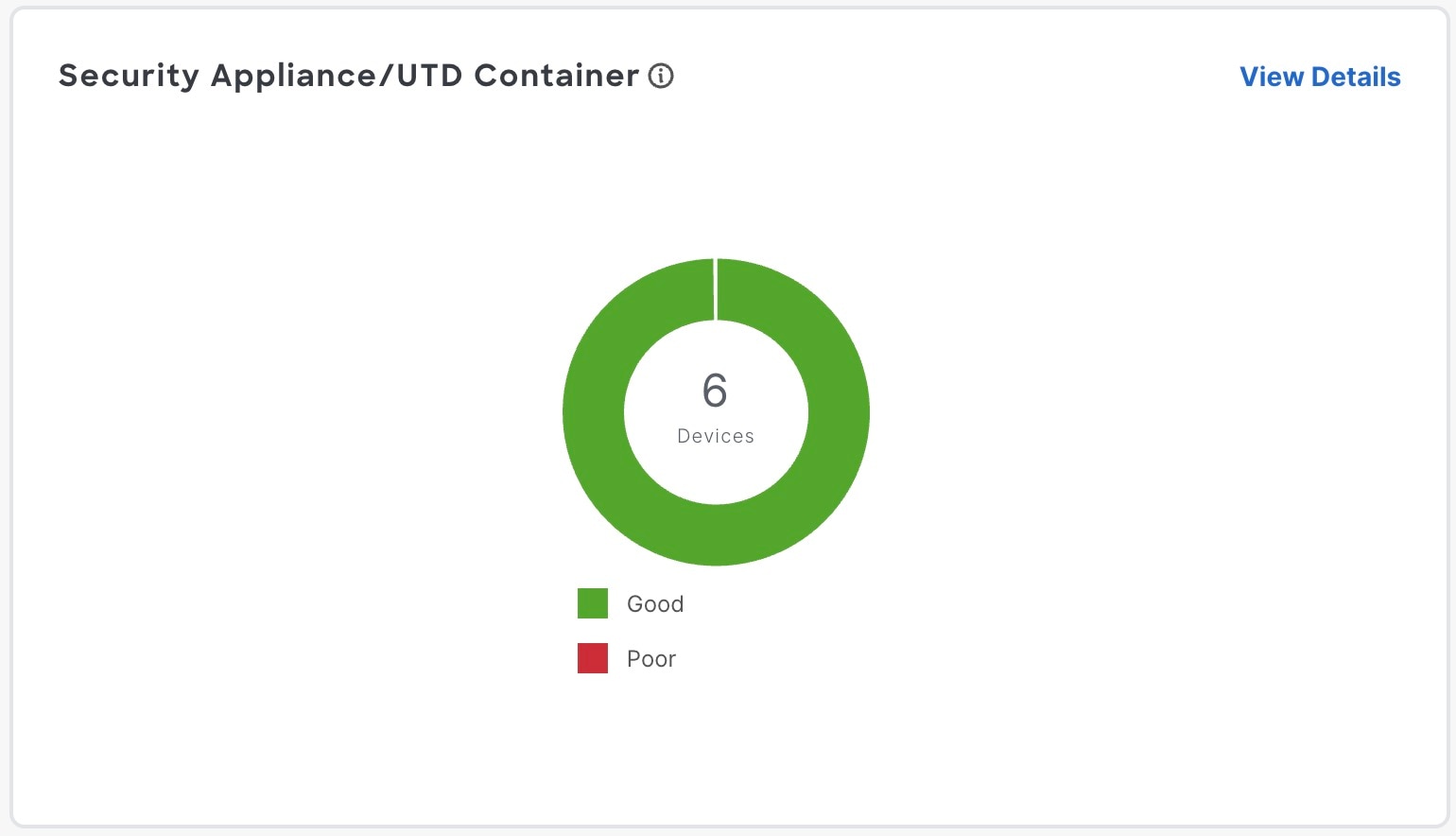Open the View Details link

click(x=1319, y=77)
